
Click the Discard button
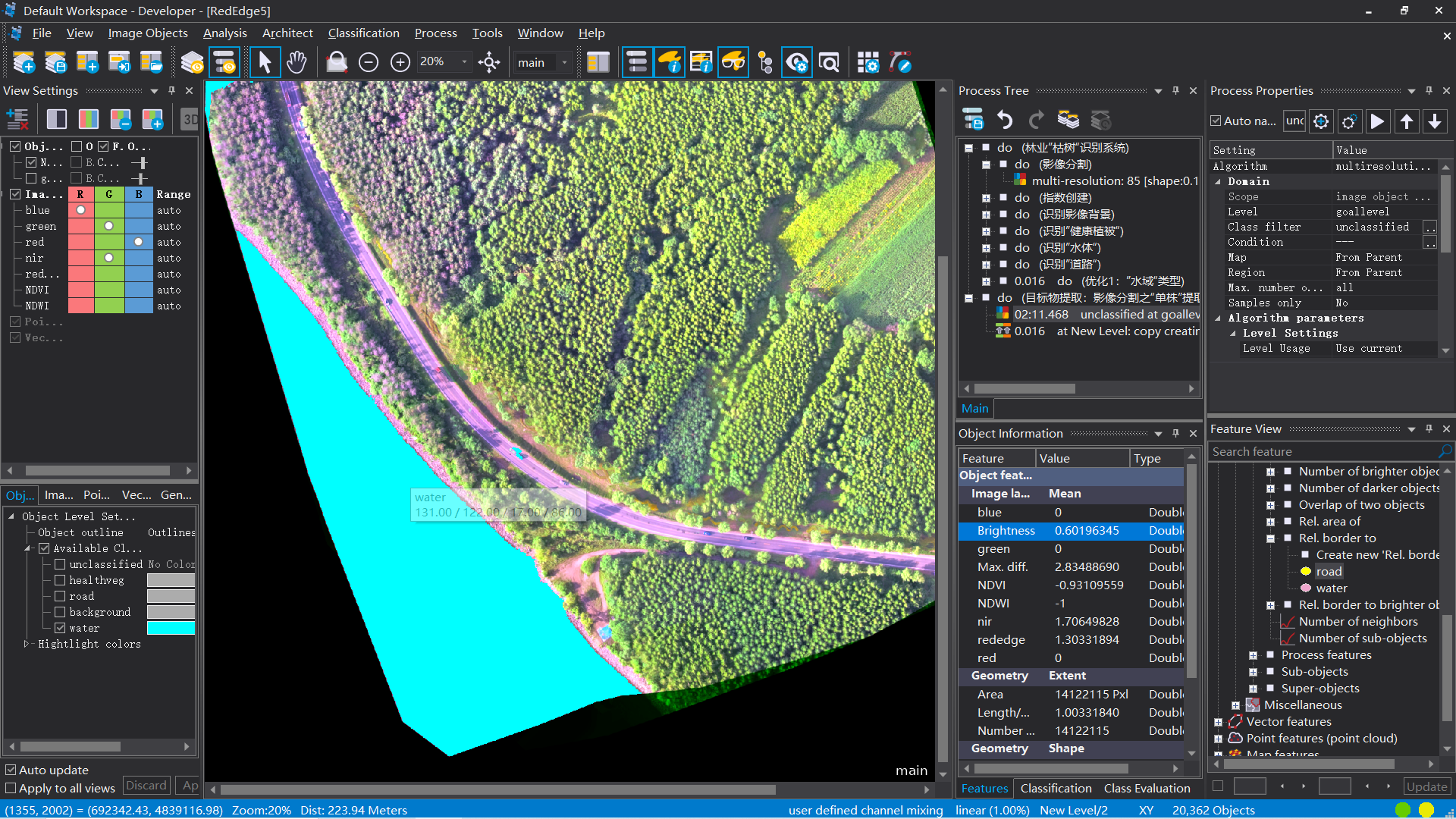pos(146,786)
